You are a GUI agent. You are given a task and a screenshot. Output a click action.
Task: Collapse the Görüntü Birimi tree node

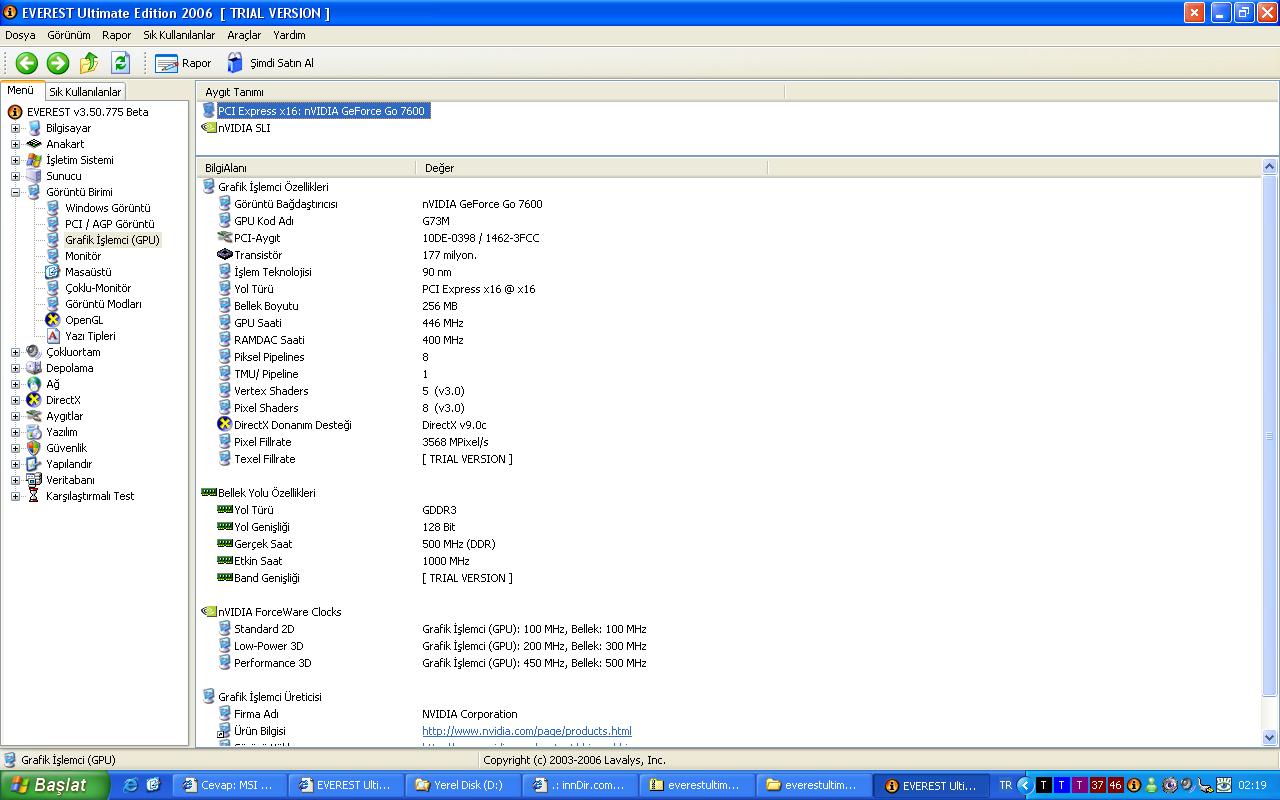(x=15, y=192)
